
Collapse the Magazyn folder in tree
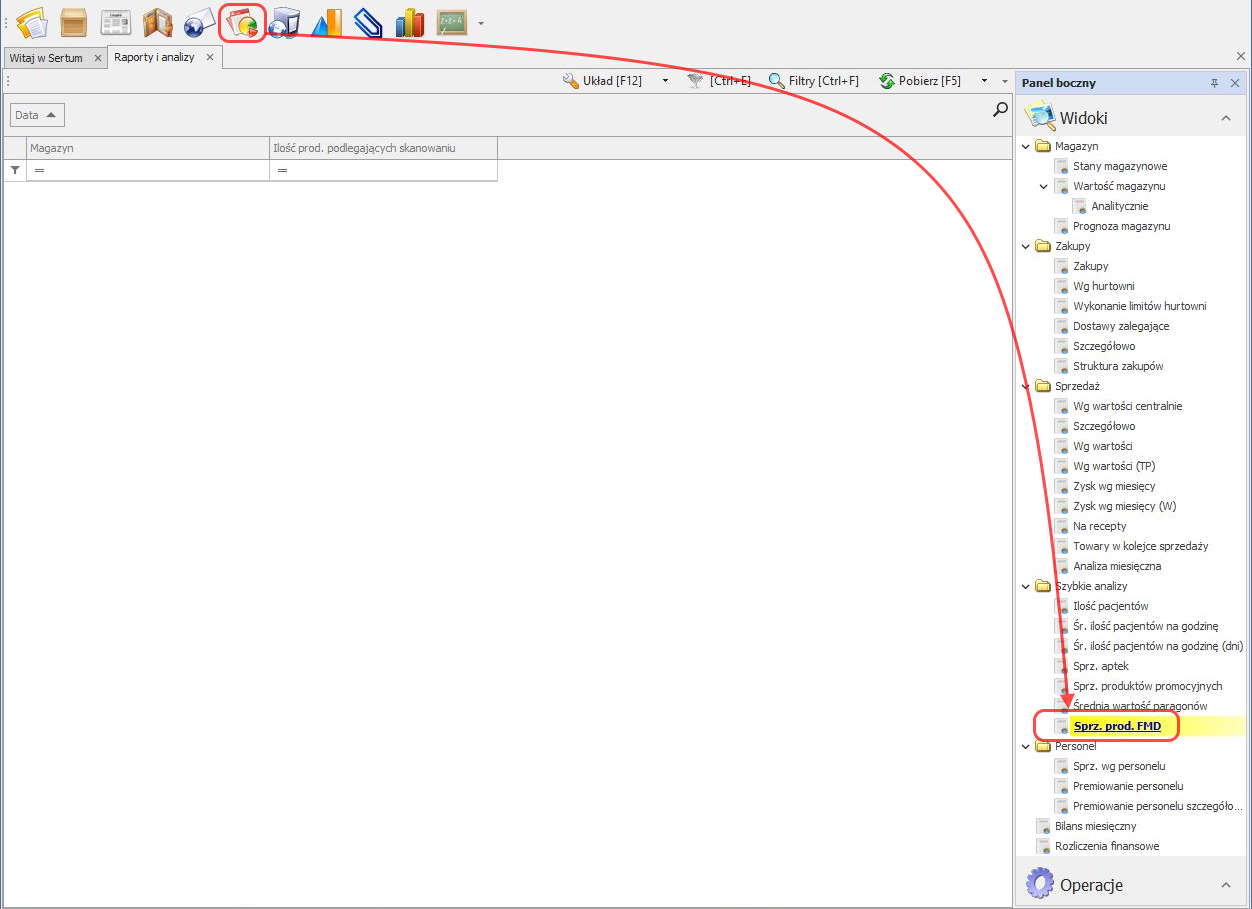point(1026,146)
